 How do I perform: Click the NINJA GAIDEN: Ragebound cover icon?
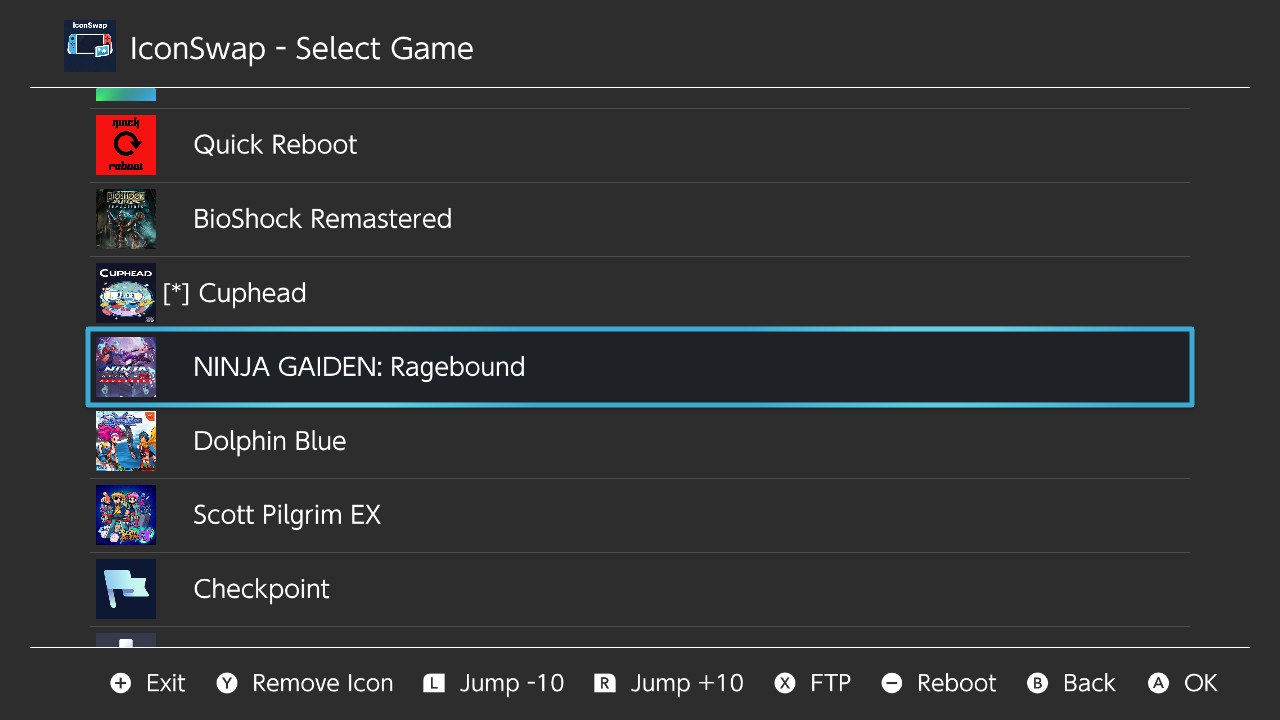(x=126, y=367)
